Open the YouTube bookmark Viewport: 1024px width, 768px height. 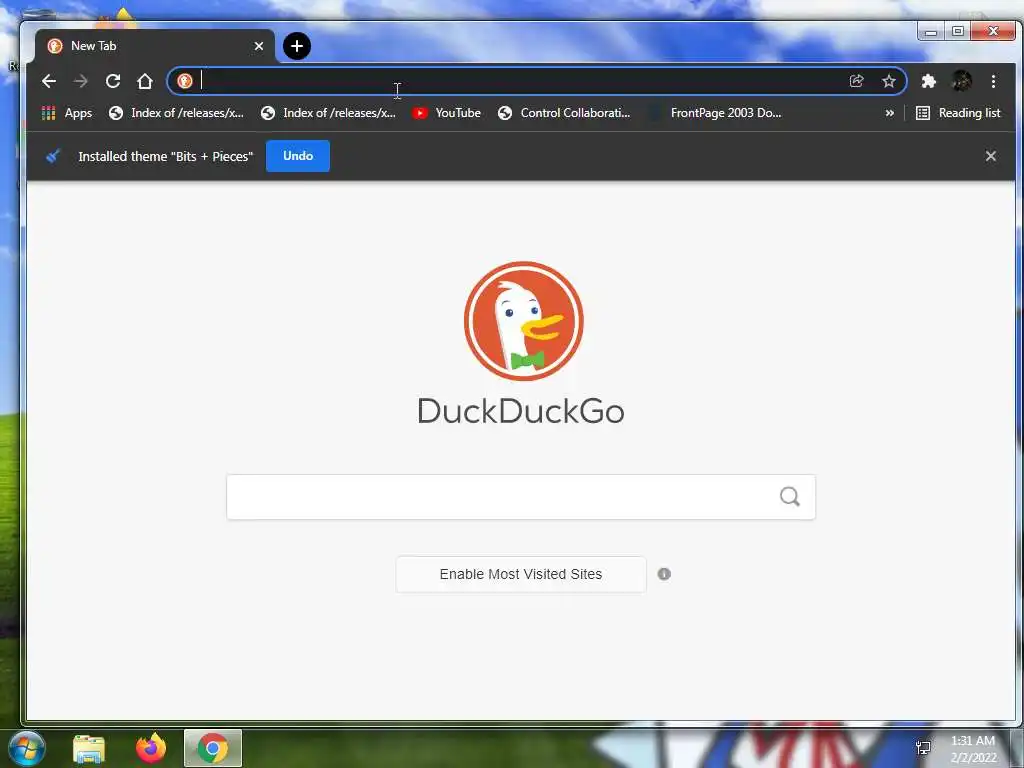point(447,113)
